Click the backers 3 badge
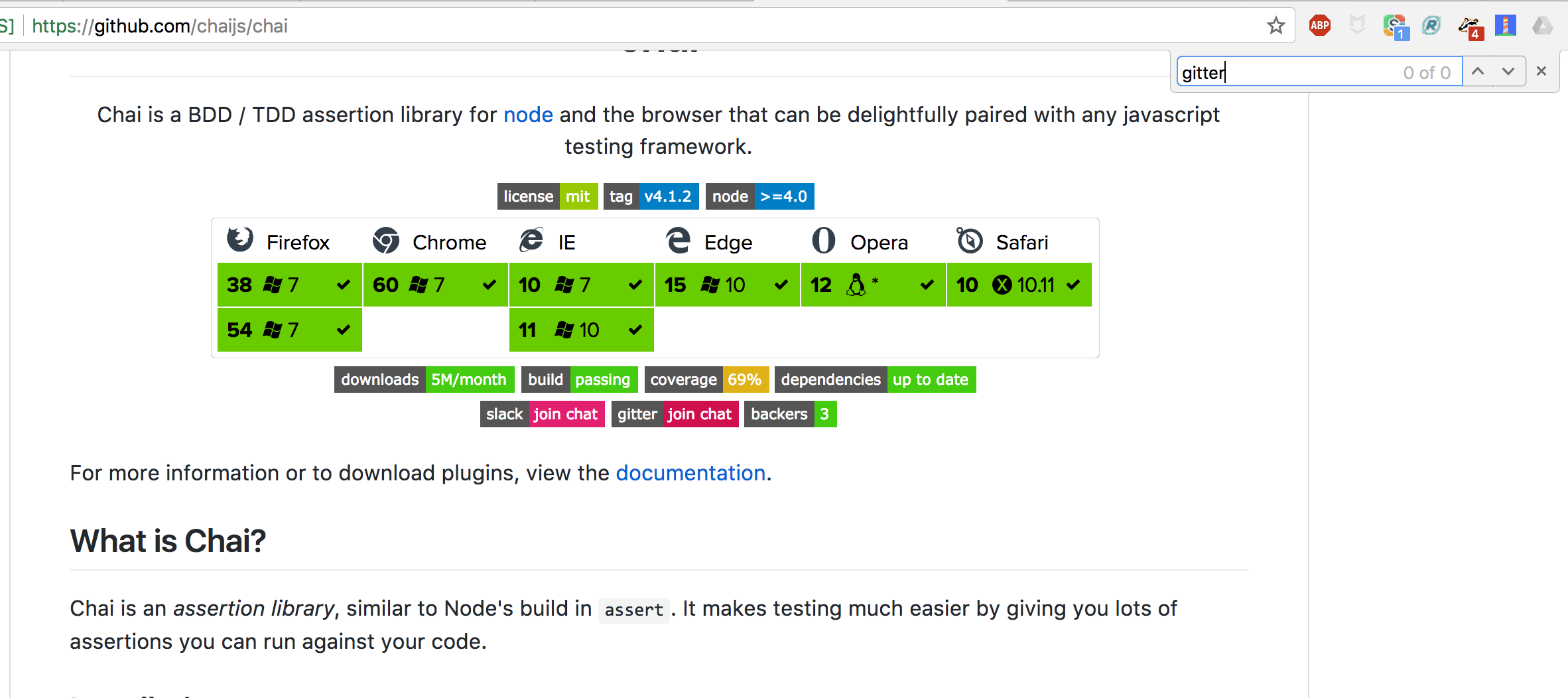This screenshot has width=1568, height=698. point(790,414)
